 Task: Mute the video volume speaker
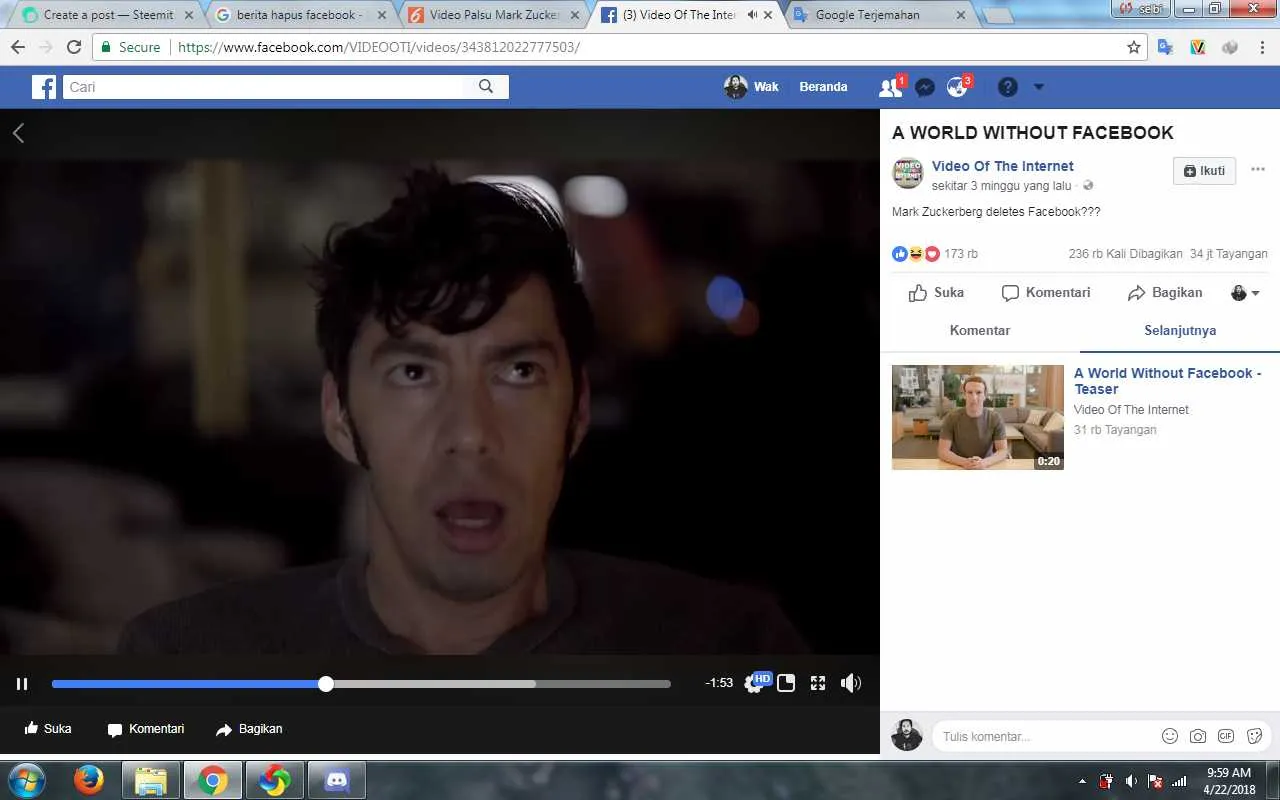pyautogui.click(x=851, y=683)
